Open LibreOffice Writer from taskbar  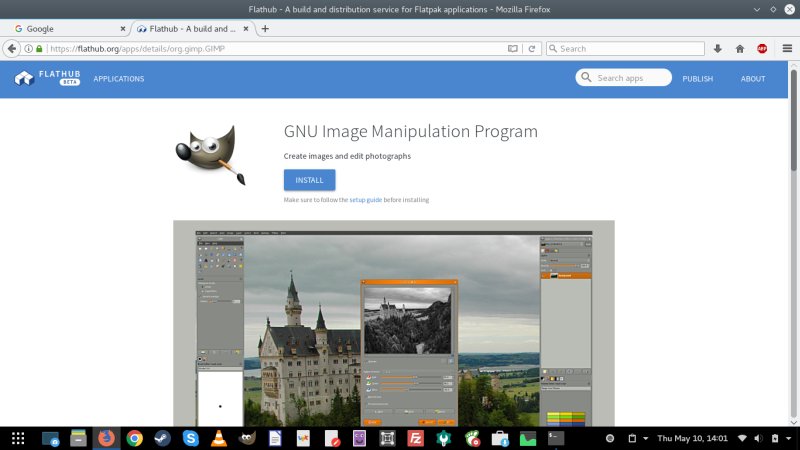point(275,438)
